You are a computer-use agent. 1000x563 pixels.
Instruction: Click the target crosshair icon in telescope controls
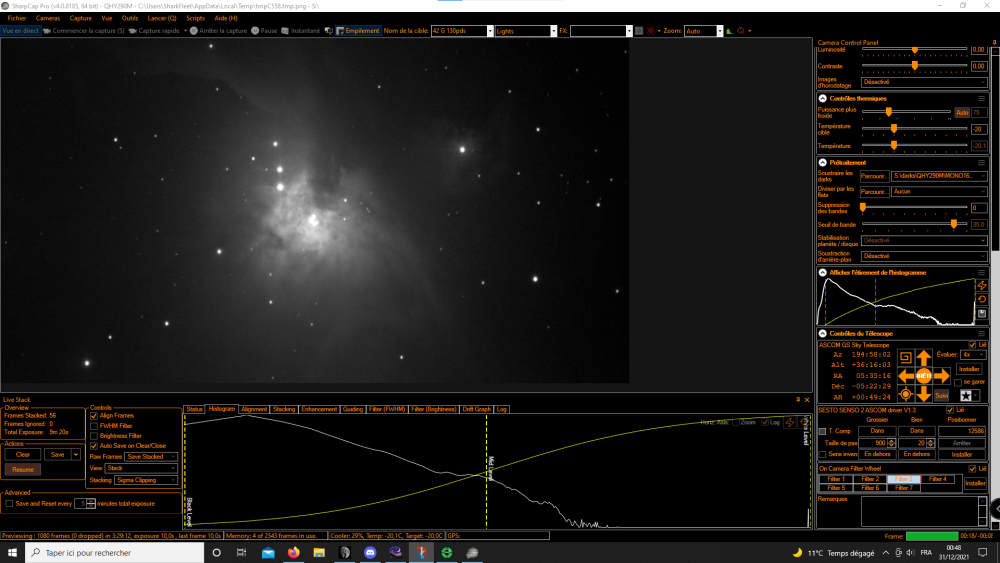click(x=905, y=395)
